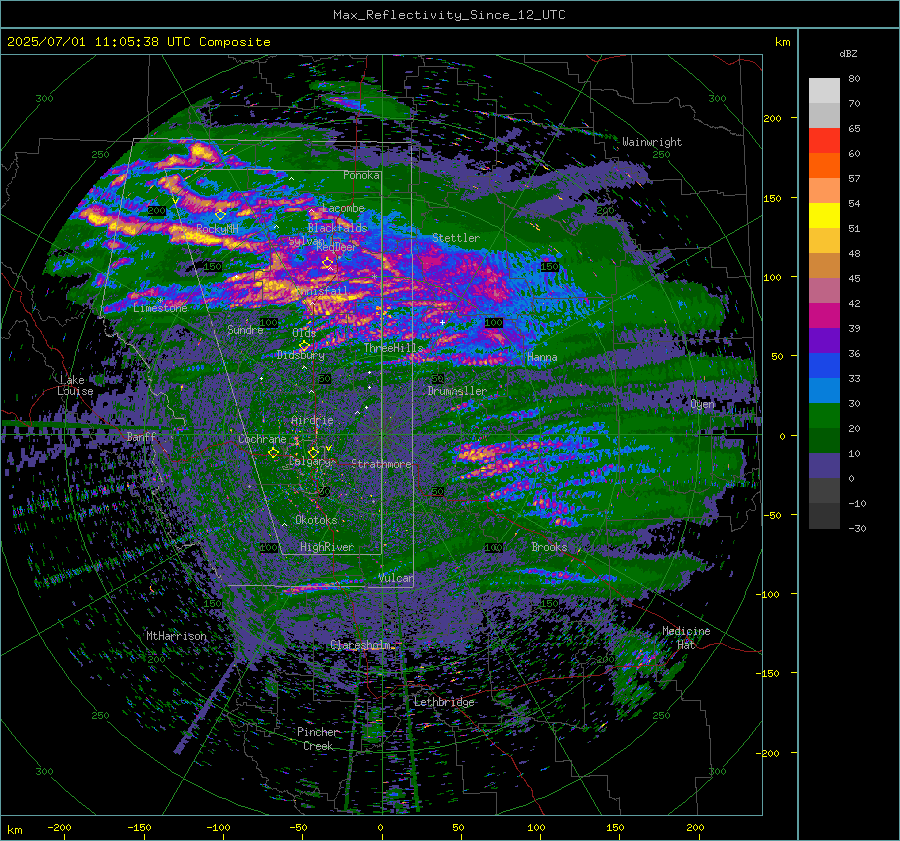The height and width of the screenshot is (841, 900).
Task: Click the -200 tick label on bottom axis
Action: (59, 828)
